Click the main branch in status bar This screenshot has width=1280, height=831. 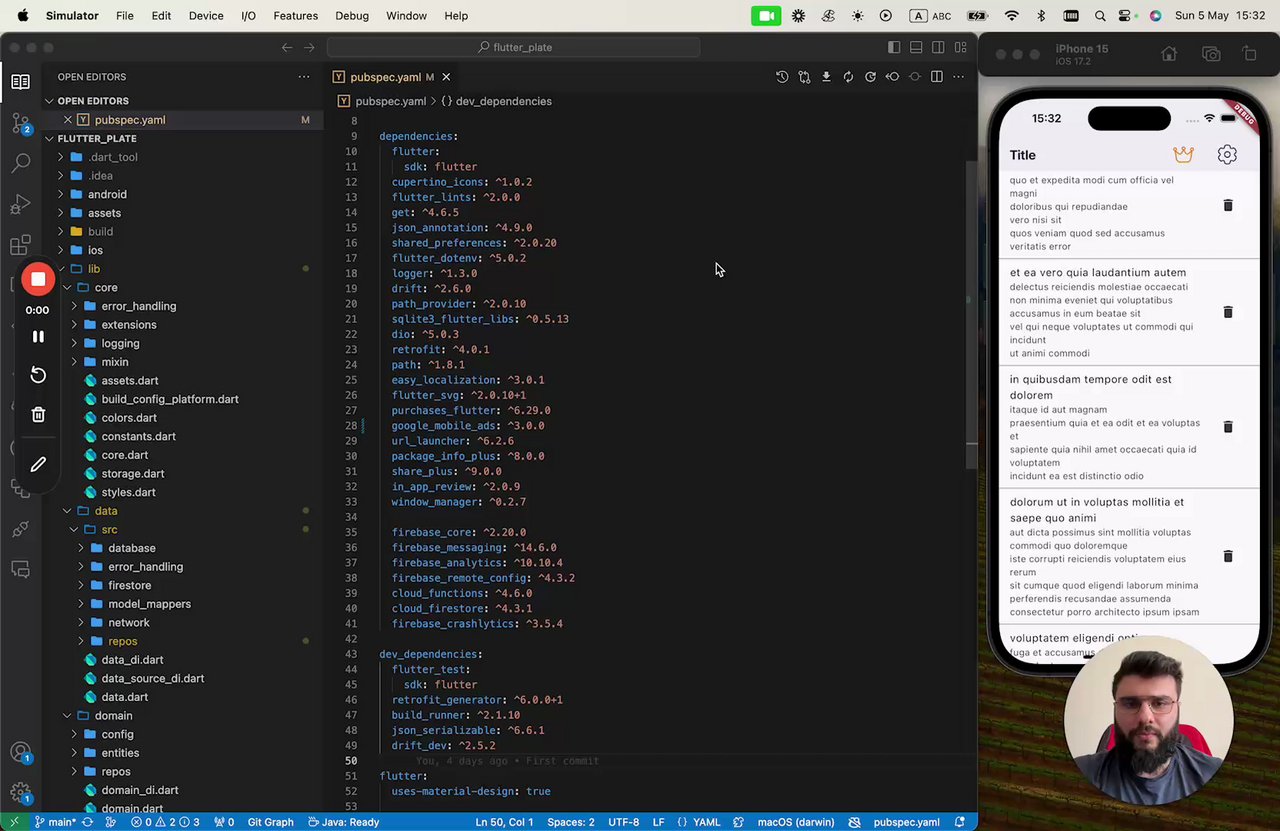(56, 822)
